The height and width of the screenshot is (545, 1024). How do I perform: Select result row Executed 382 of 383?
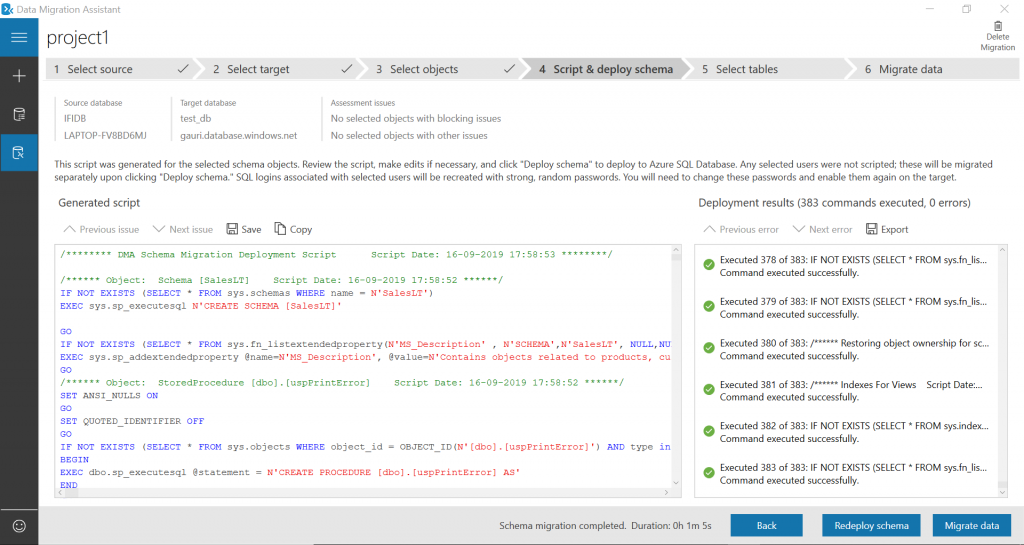pos(846,432)
